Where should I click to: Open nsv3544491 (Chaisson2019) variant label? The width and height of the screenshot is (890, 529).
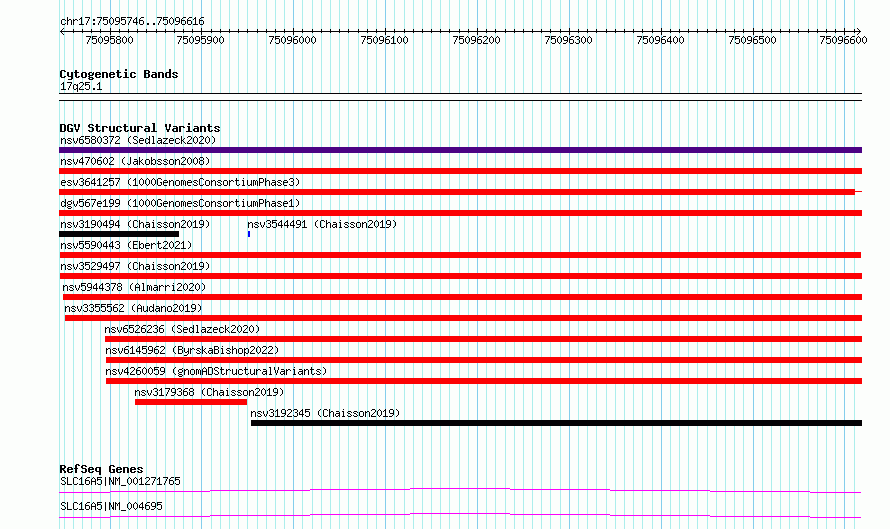point(322,224)
